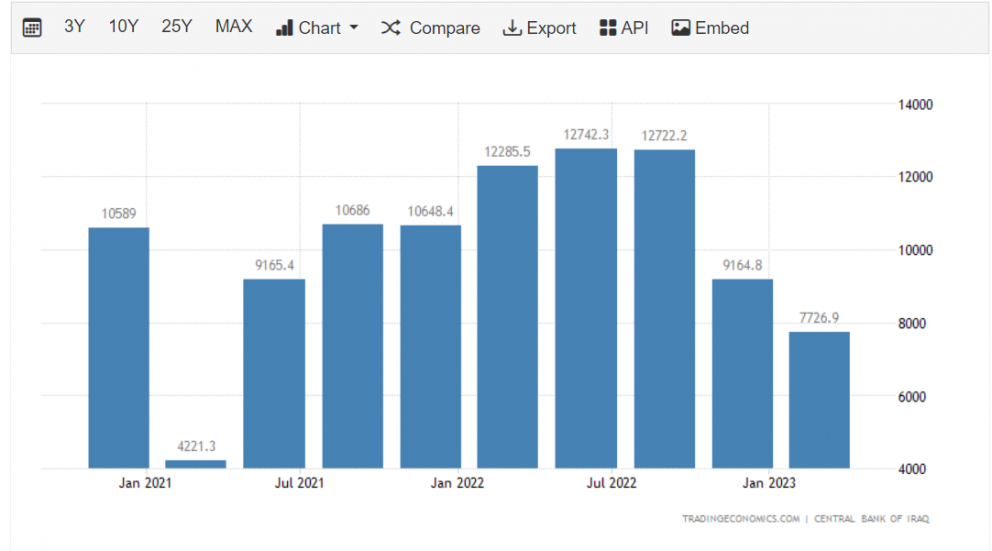The height and width of the screenshot is (551, 992).
Task: Click the Compare text label
Action: 445,28
